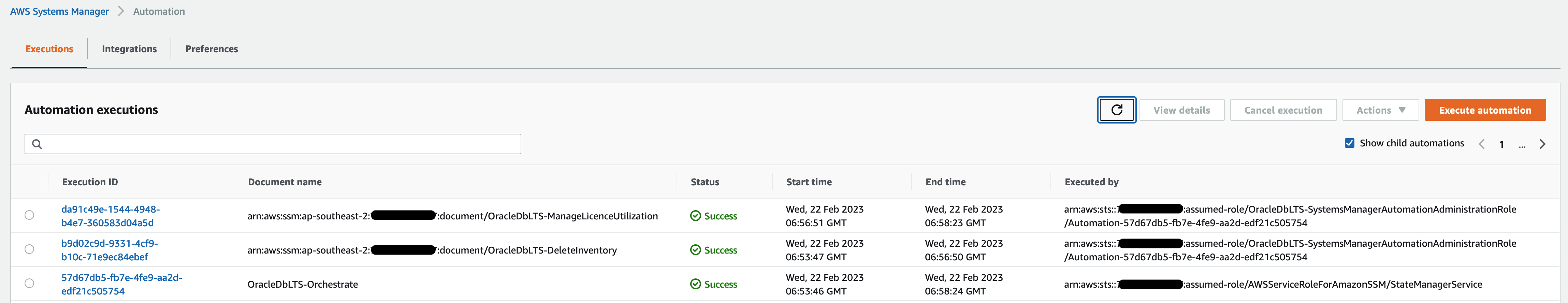
Task: Select the 57d67db5 execution radio button
Action: pyautogui.click(x=29, y=283)
